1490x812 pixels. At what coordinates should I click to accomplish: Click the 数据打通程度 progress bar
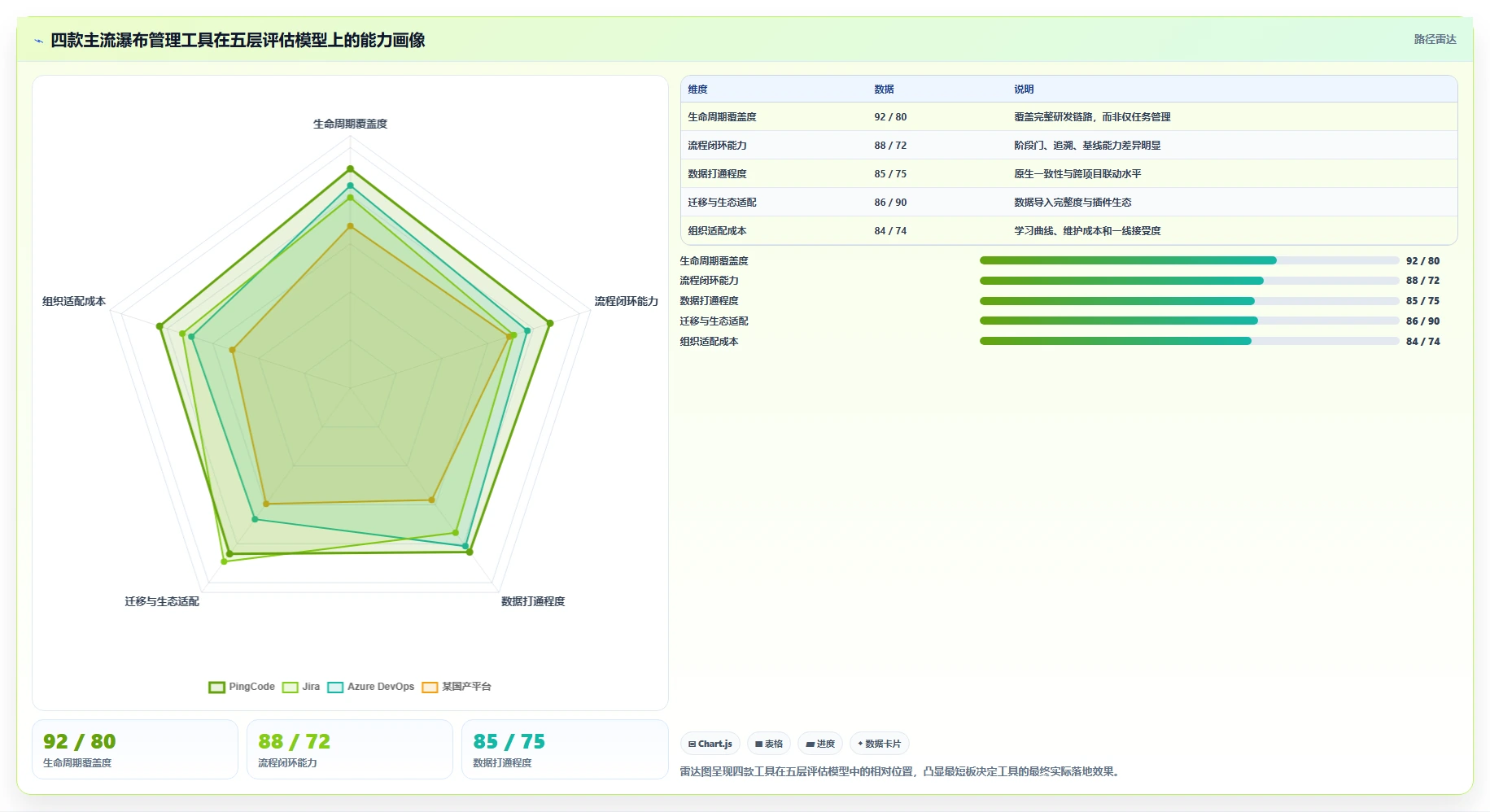pyautogui.click(x=1189, y=301)
